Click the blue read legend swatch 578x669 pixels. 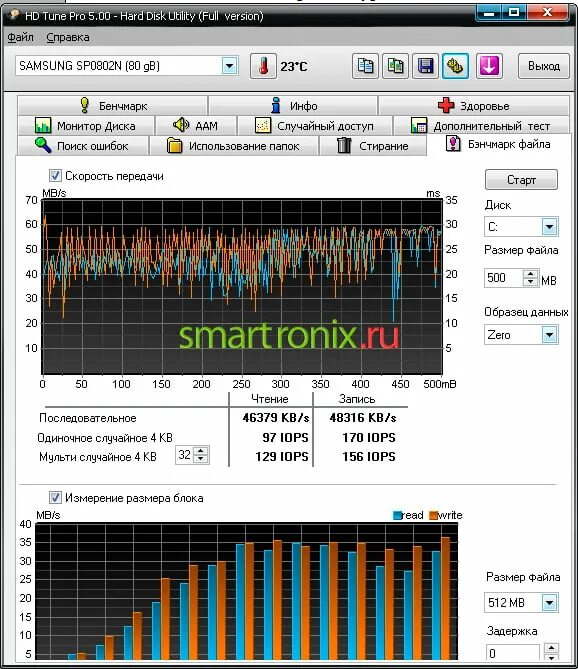pyautogui.click(x=398, y=515)
